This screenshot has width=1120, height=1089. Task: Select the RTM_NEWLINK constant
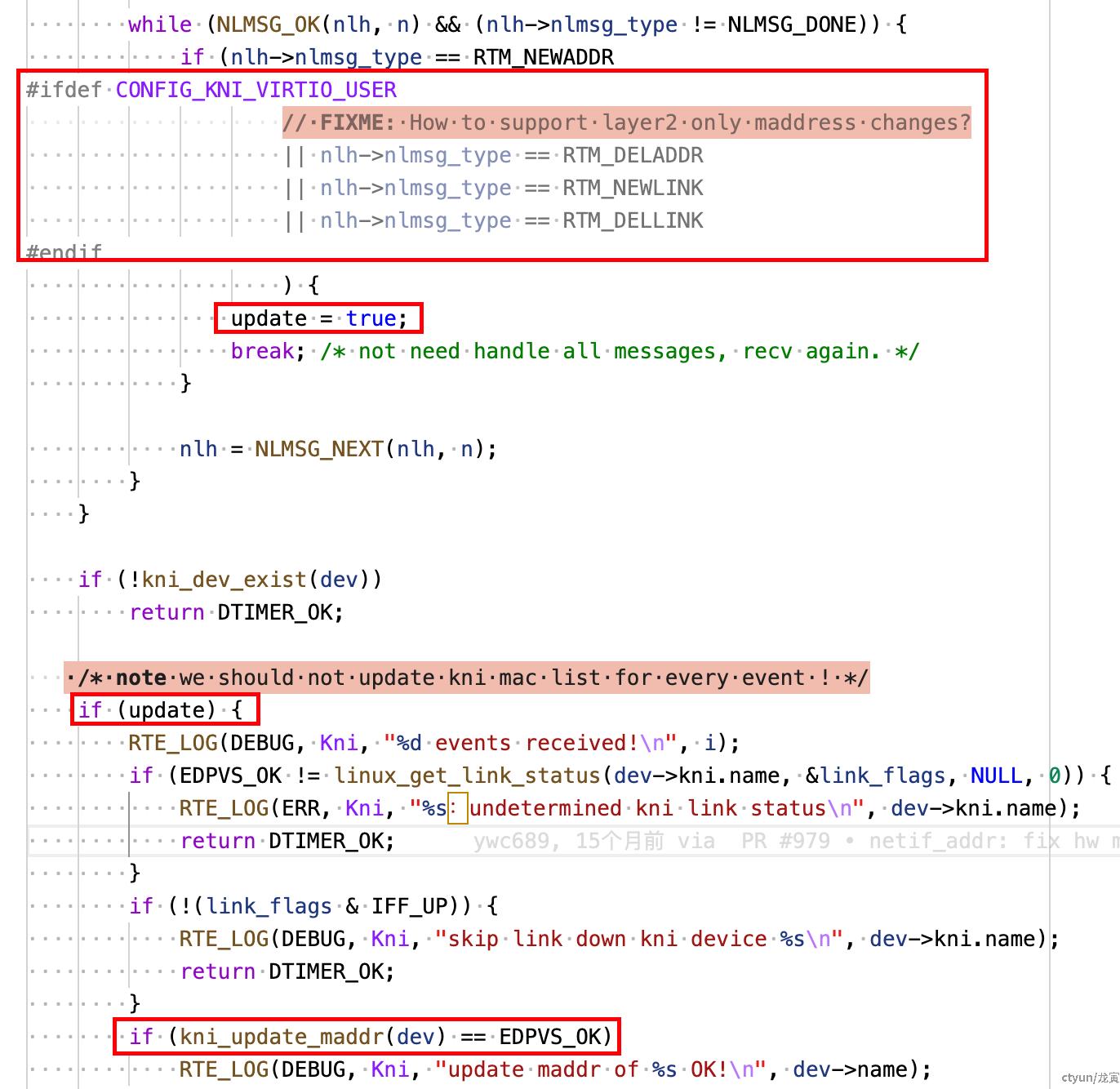(x=633, y=188)
